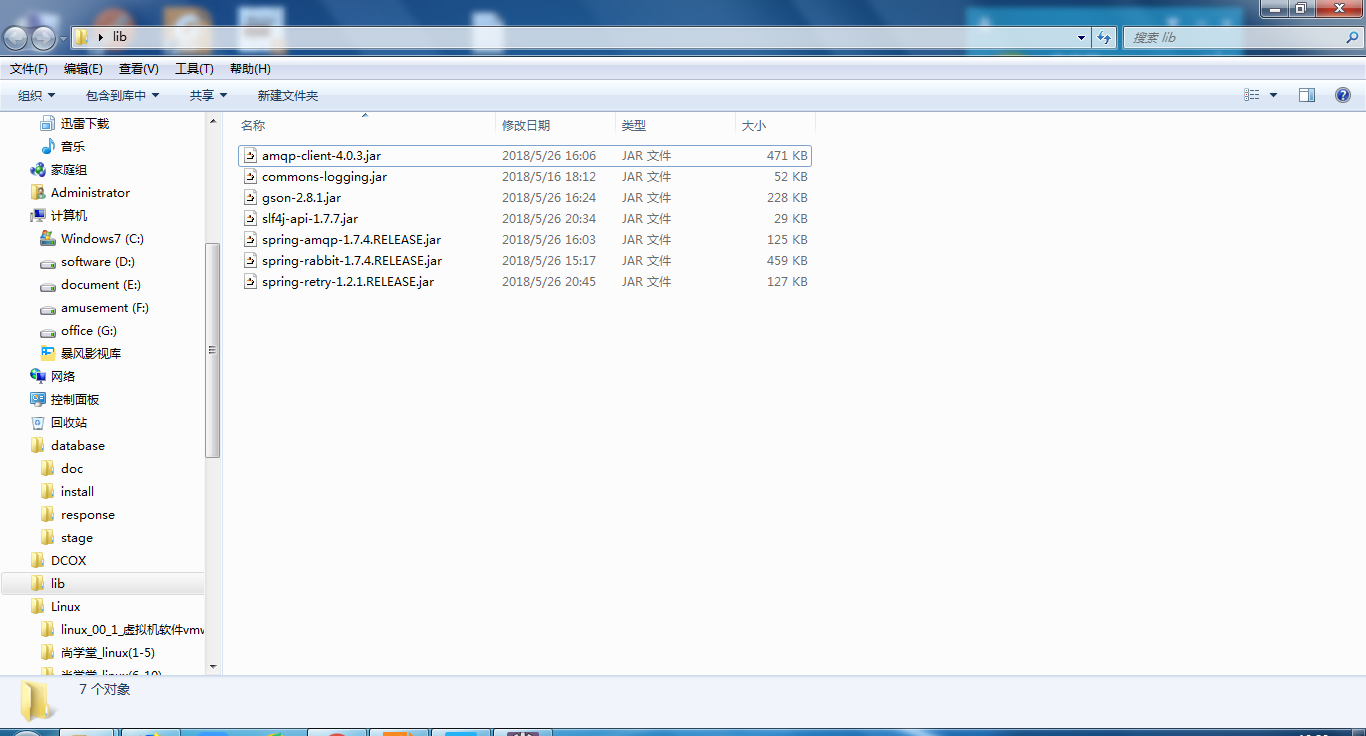Open the view options dropdown arrow
This screenshot has height=736, width=1366.
(1273, 95)
